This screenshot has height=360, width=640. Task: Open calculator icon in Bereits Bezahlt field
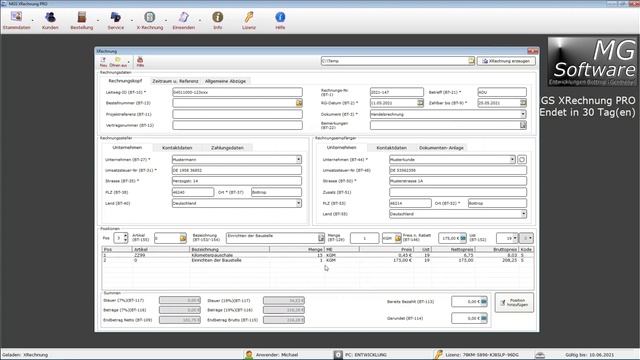[x=484, y=302]
